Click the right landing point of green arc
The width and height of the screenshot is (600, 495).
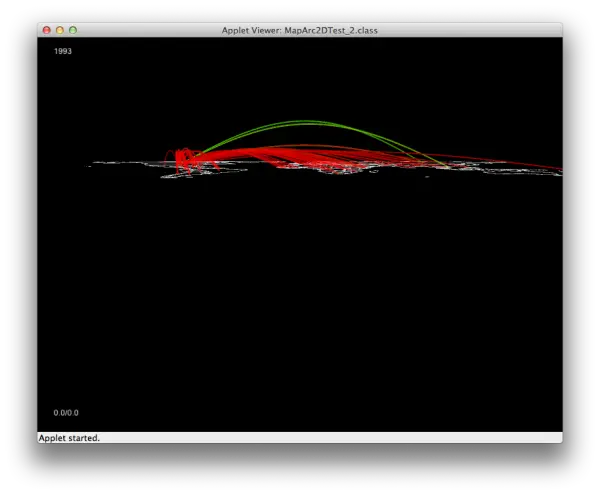point(446,166)
